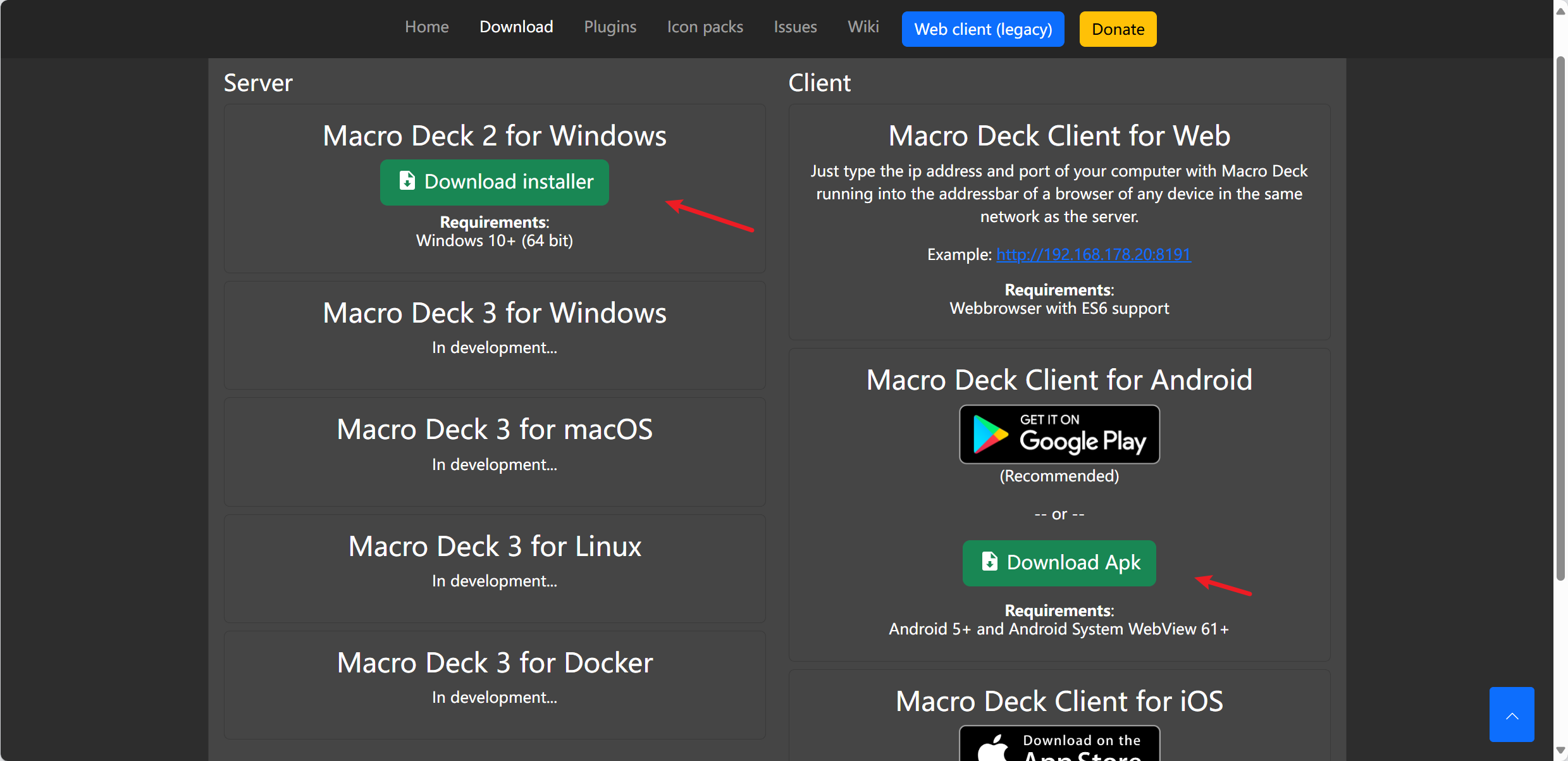Click the file icon on Download installer

click(407, 182)
